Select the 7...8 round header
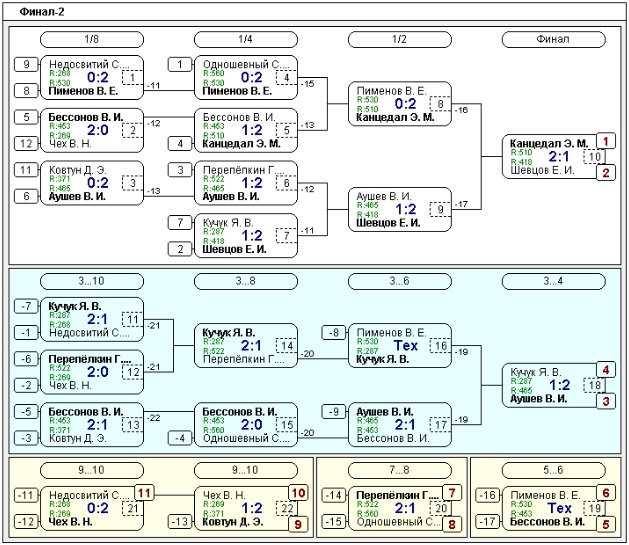Viewport: 629px width, 545px height. (400, 470)
